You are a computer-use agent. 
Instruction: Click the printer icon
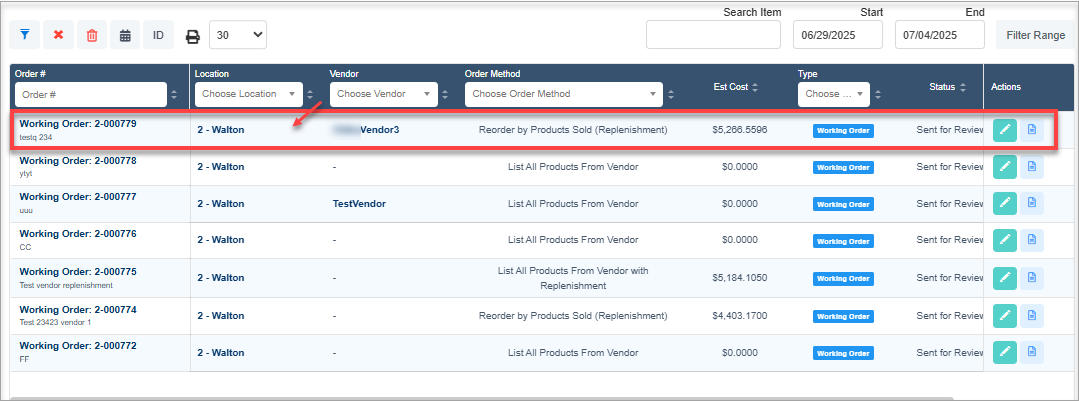tap(193, 36)
